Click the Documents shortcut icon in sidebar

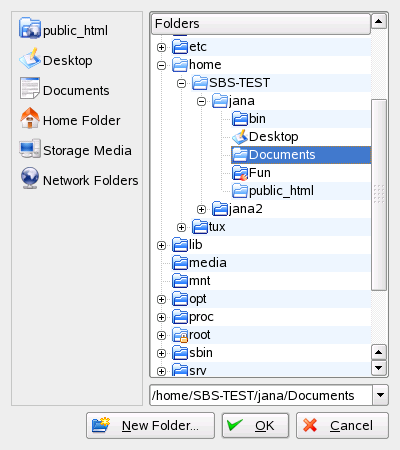pos(30,88)
